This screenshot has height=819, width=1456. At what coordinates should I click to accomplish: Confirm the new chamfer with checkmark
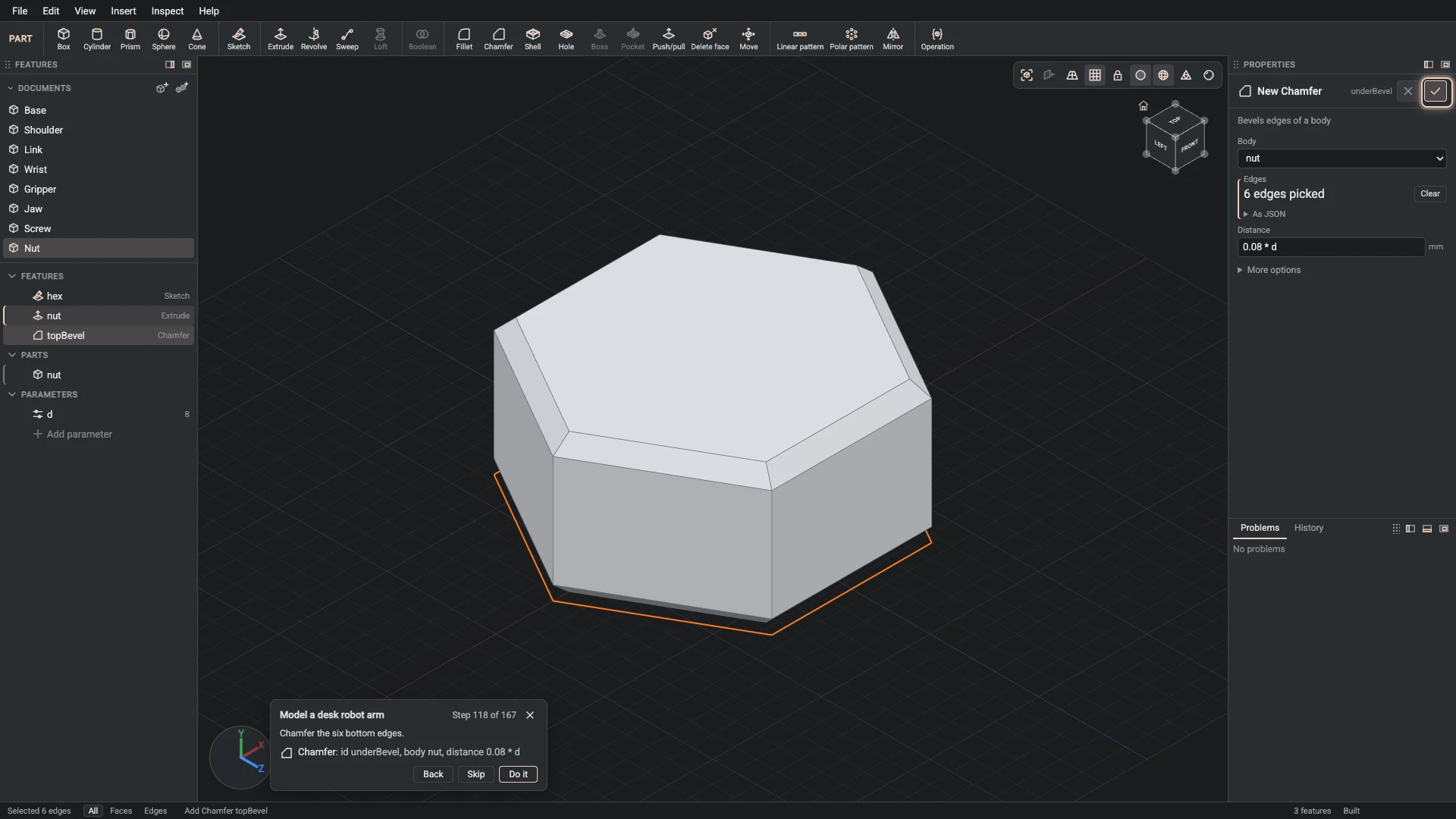click(x=1436, y=91)
